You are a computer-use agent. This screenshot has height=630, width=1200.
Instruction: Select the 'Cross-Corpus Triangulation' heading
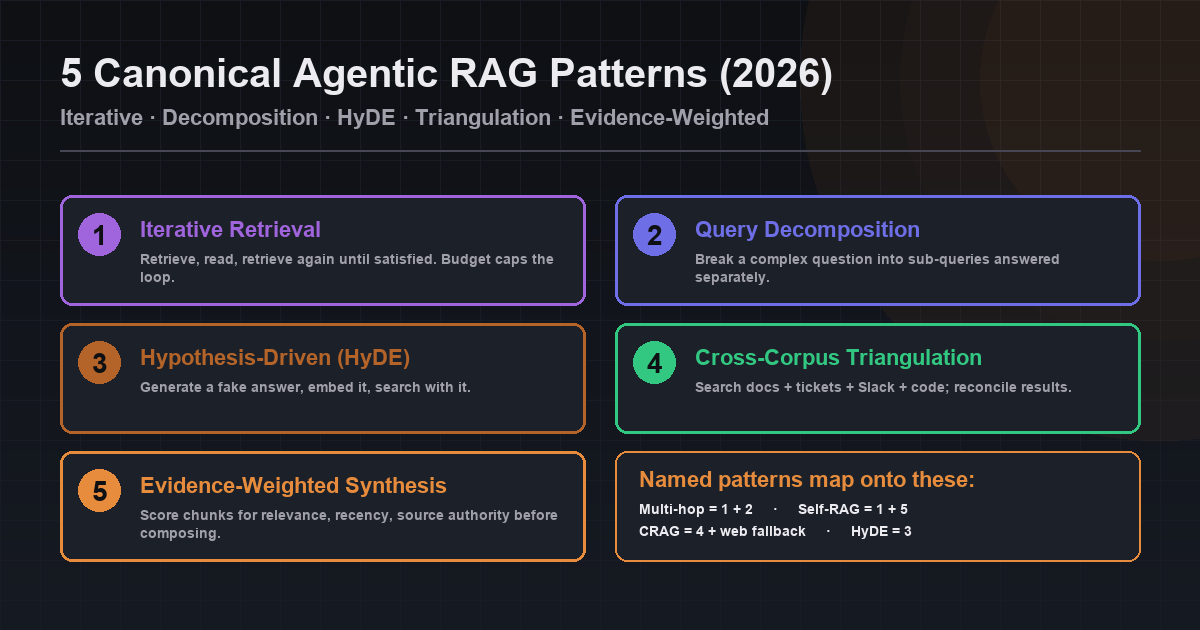pyautogui.click(x=838, y=358)
